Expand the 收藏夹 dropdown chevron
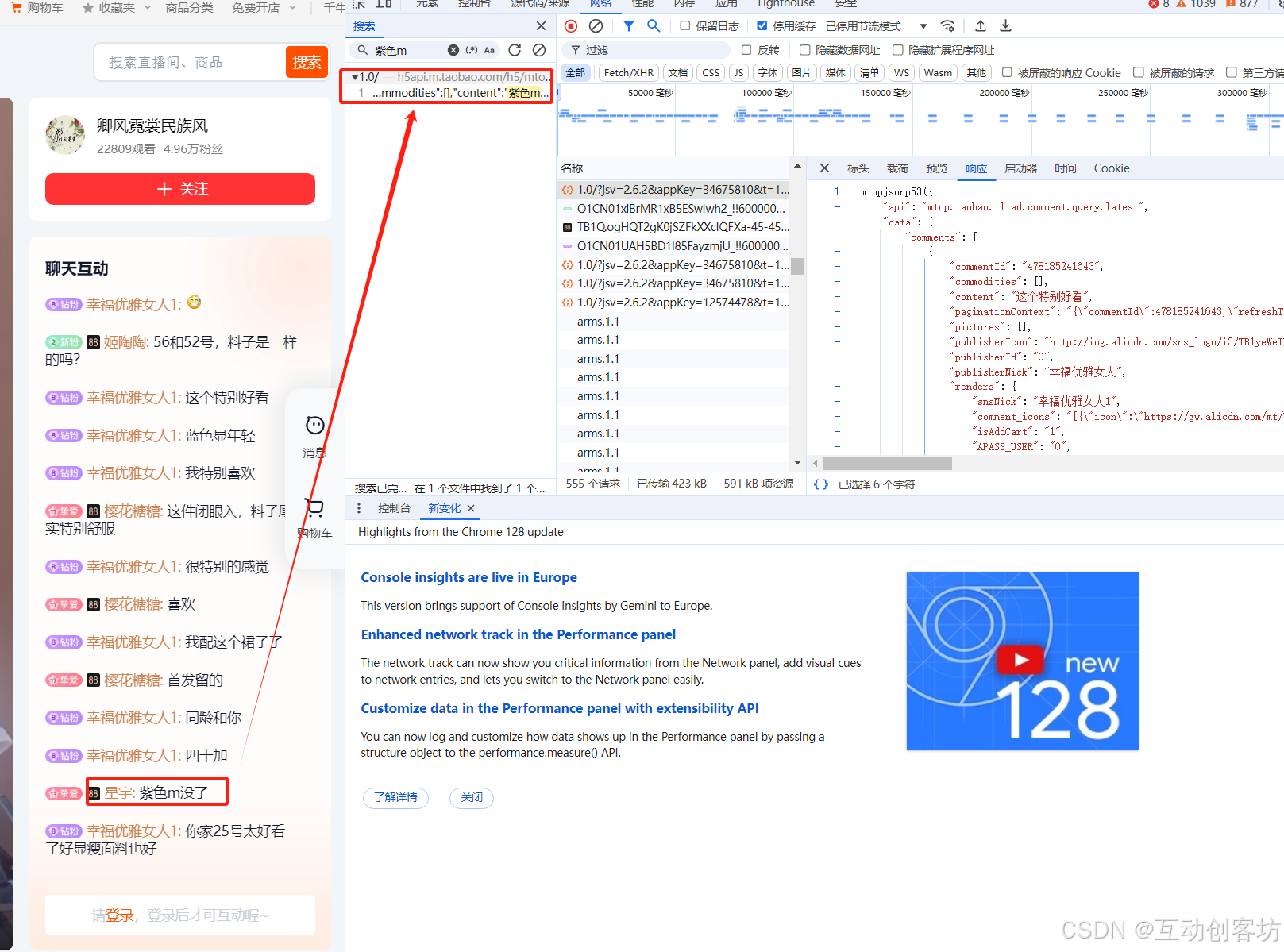The height and width of the screenshot is (952, 1284). click(x=146, y=8)
